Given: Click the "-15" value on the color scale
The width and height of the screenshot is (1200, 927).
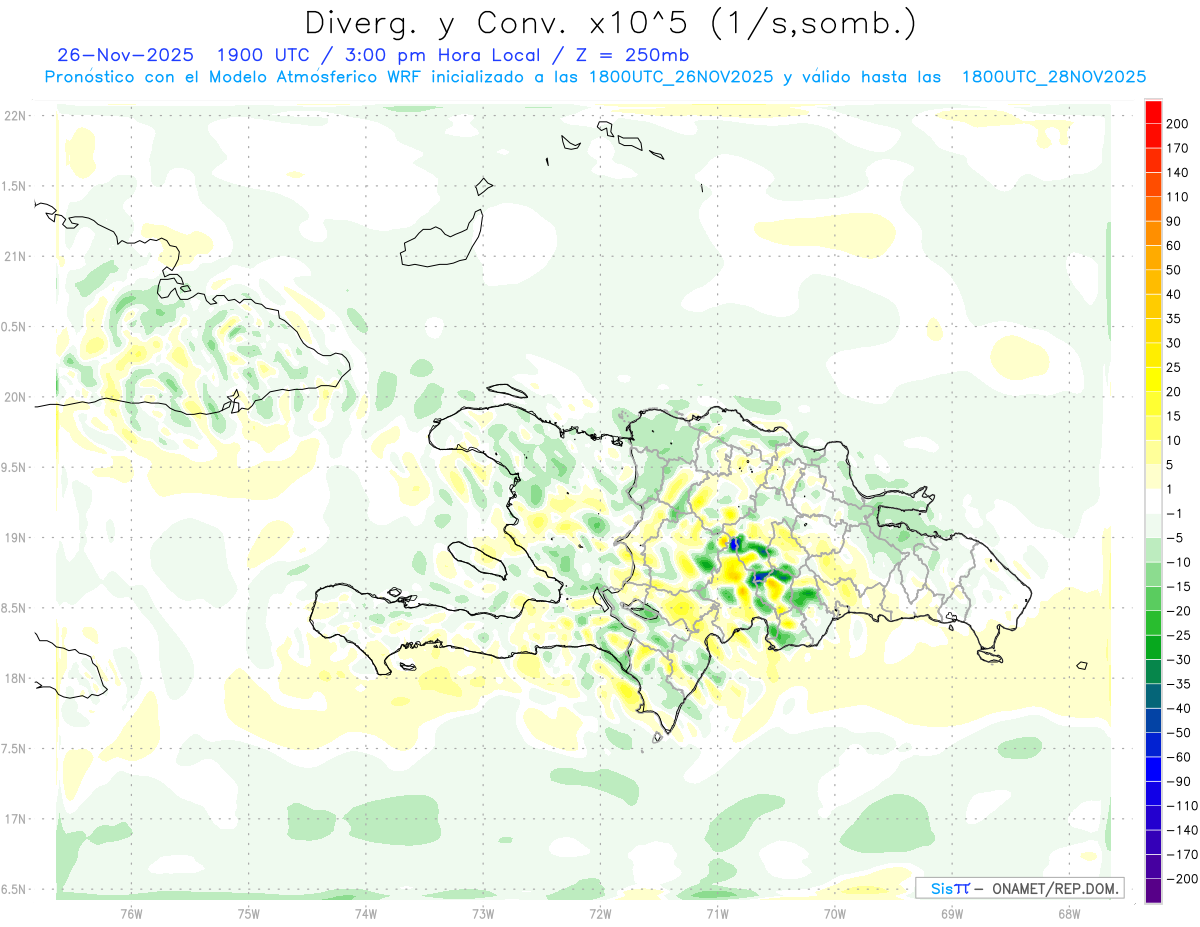Looking at the screenshot, I should 1181,587.
